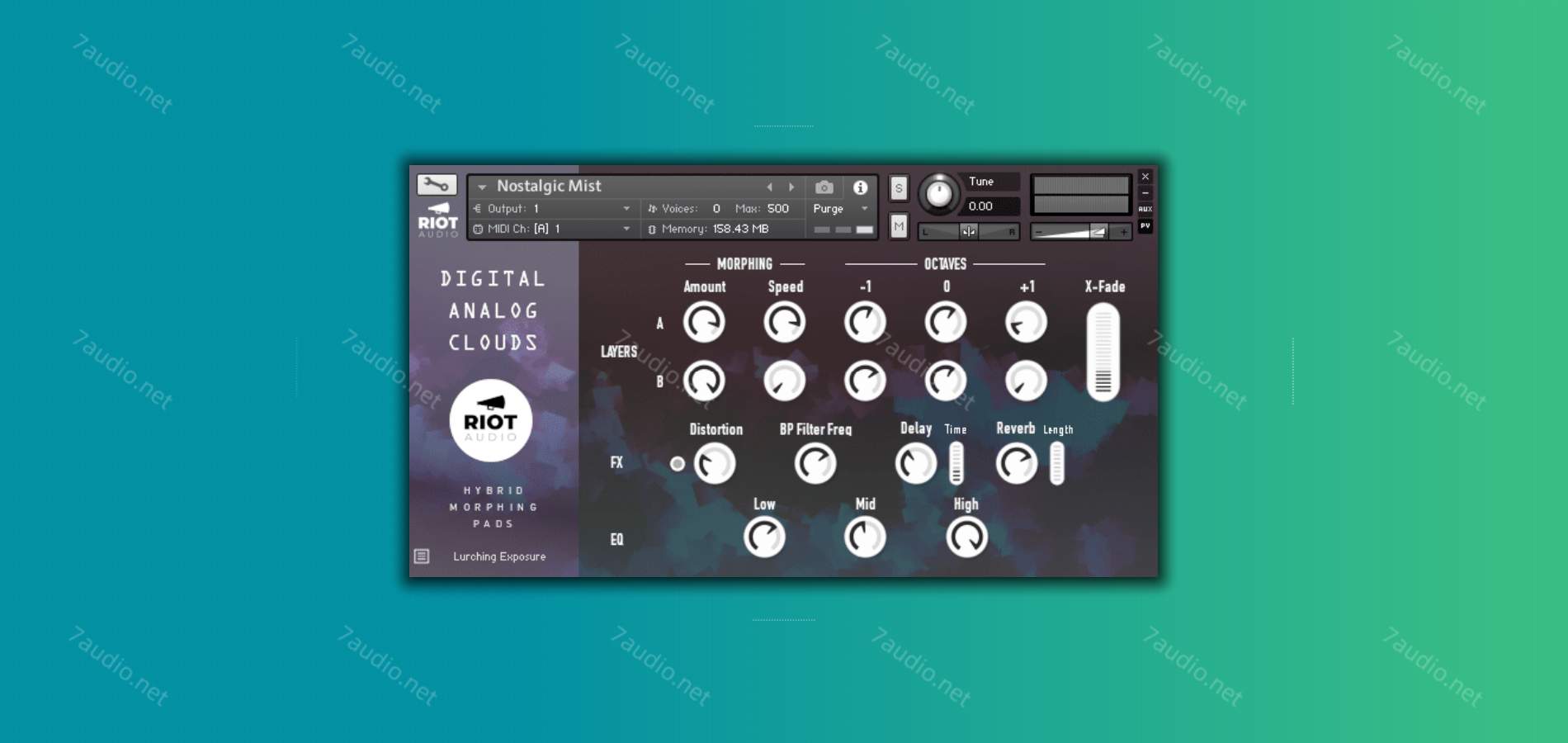Click the Tune value field 0.00
The image size is (1568, 743).
[x=991, y=206]
